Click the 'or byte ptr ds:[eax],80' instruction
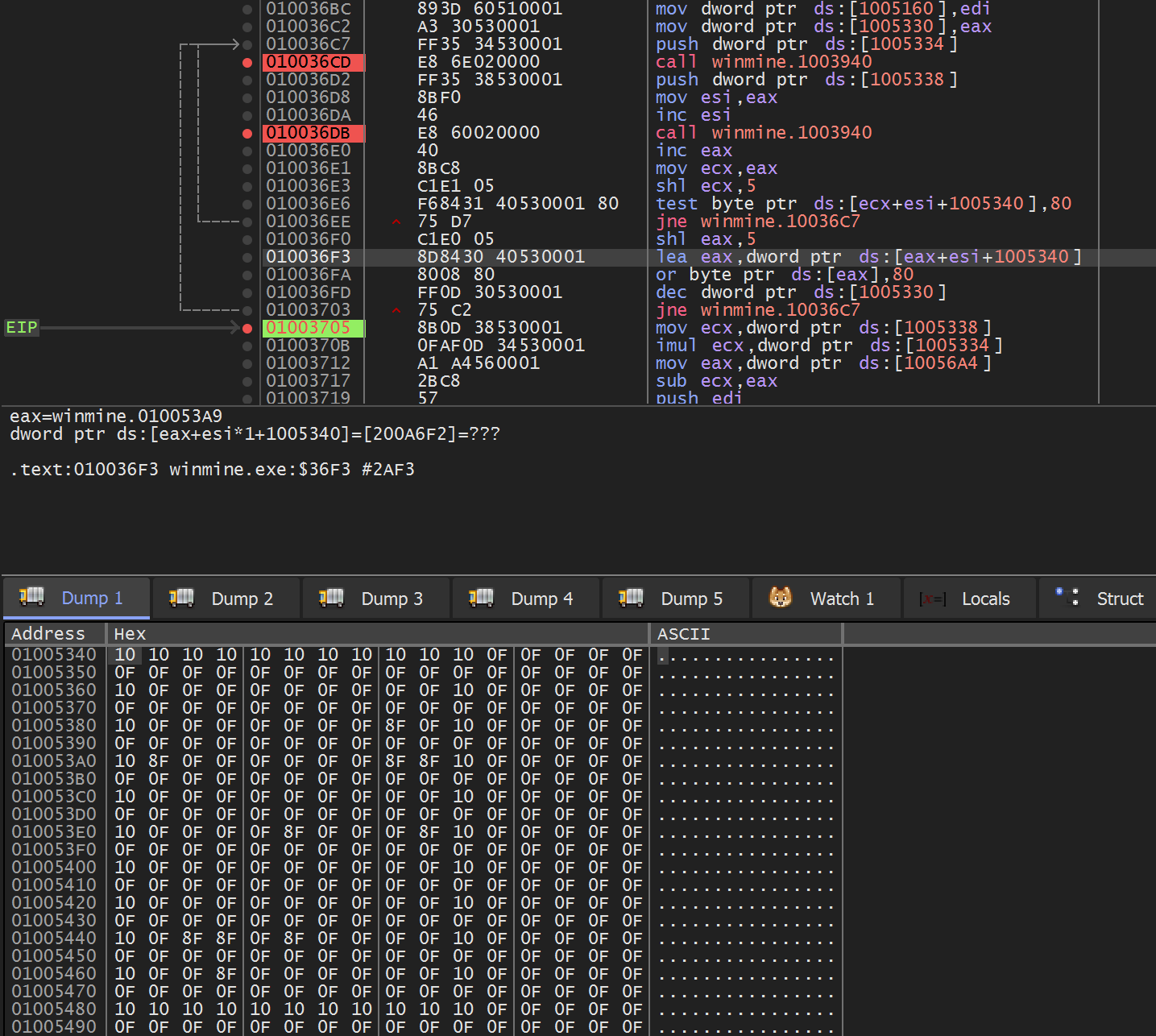Viewport: 1156px width, 1036px height. pyautogui.click(x=785, y=275)
